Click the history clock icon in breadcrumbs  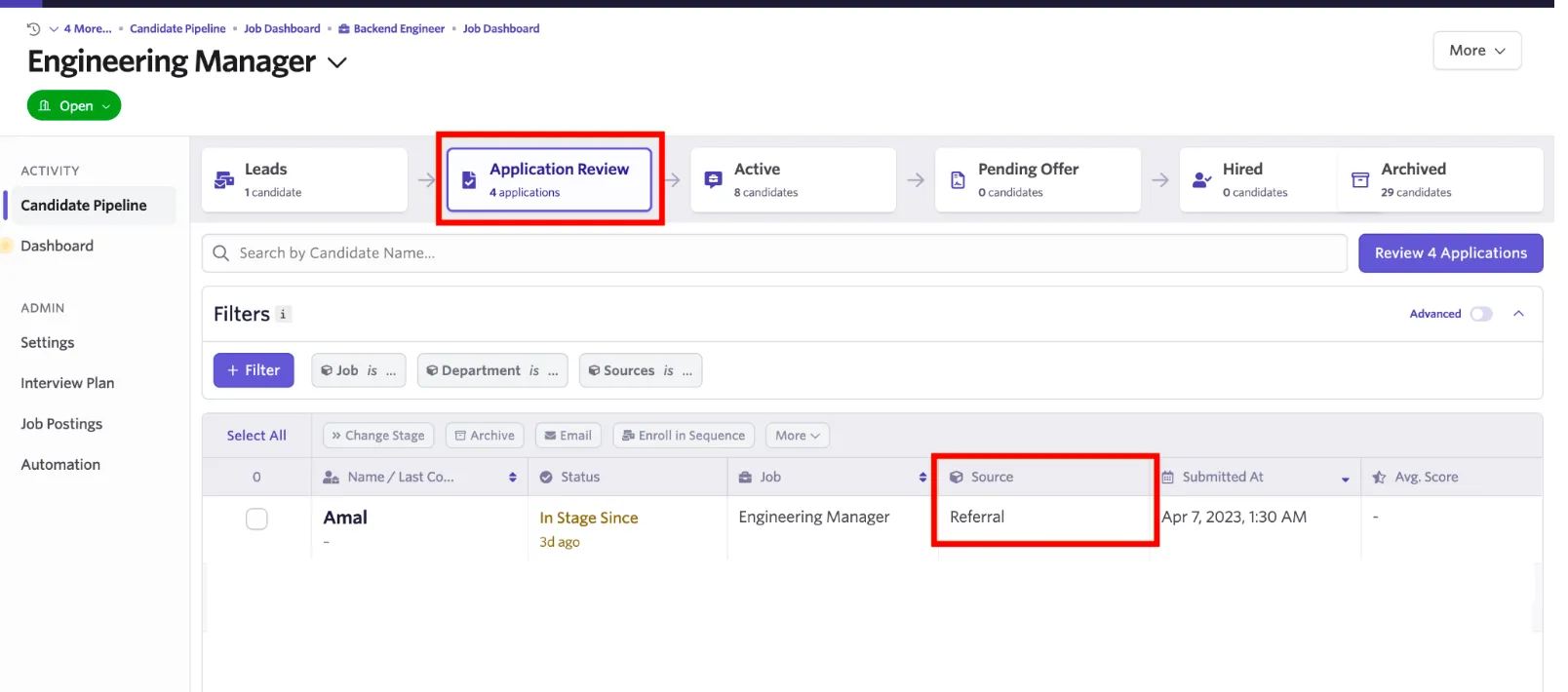[33, 29]
